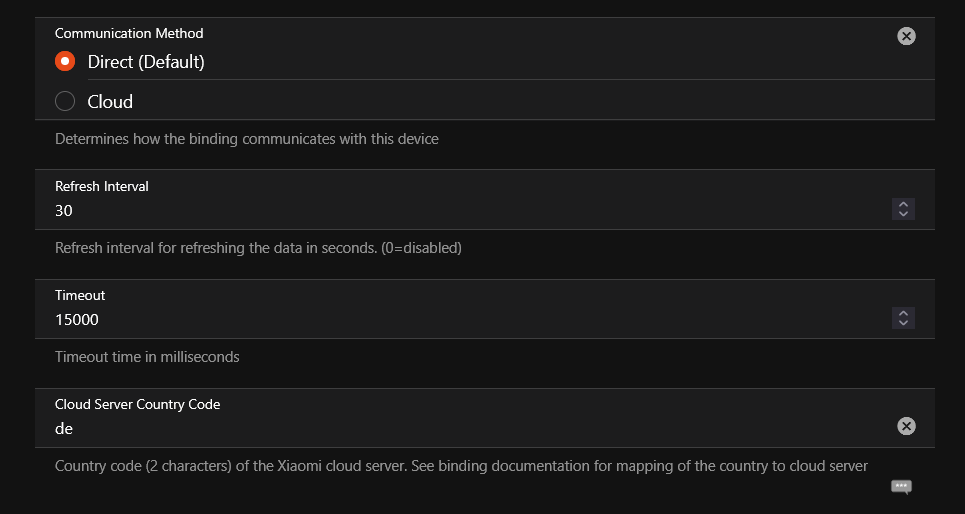Clear the Cloud Server Country Code field
This screenshot has height=514, width=965.
point(906,426)
